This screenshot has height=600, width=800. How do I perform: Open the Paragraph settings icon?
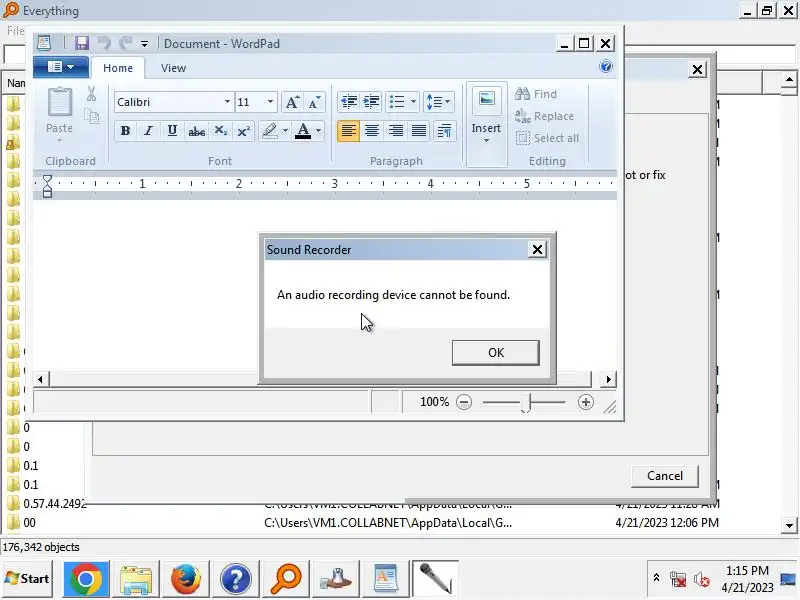click(444, 131)
